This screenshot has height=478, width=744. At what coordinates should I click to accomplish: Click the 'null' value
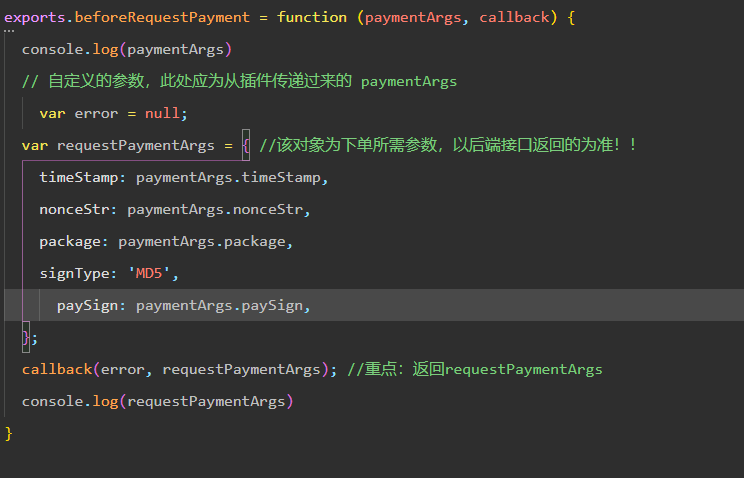coord(162,113)
